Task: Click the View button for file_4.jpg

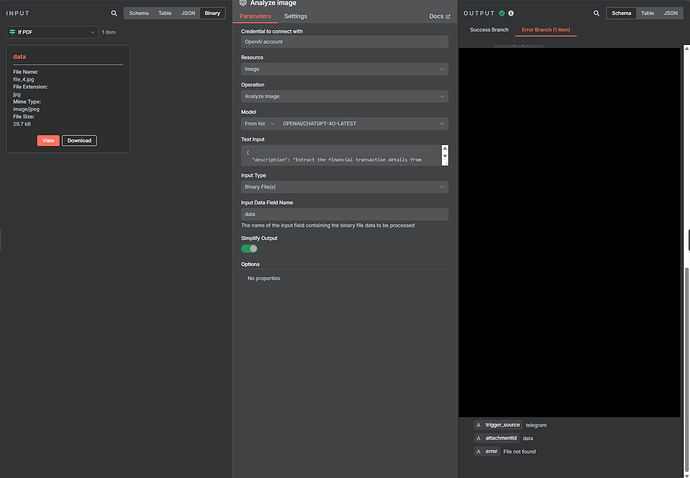Action: 48,140
